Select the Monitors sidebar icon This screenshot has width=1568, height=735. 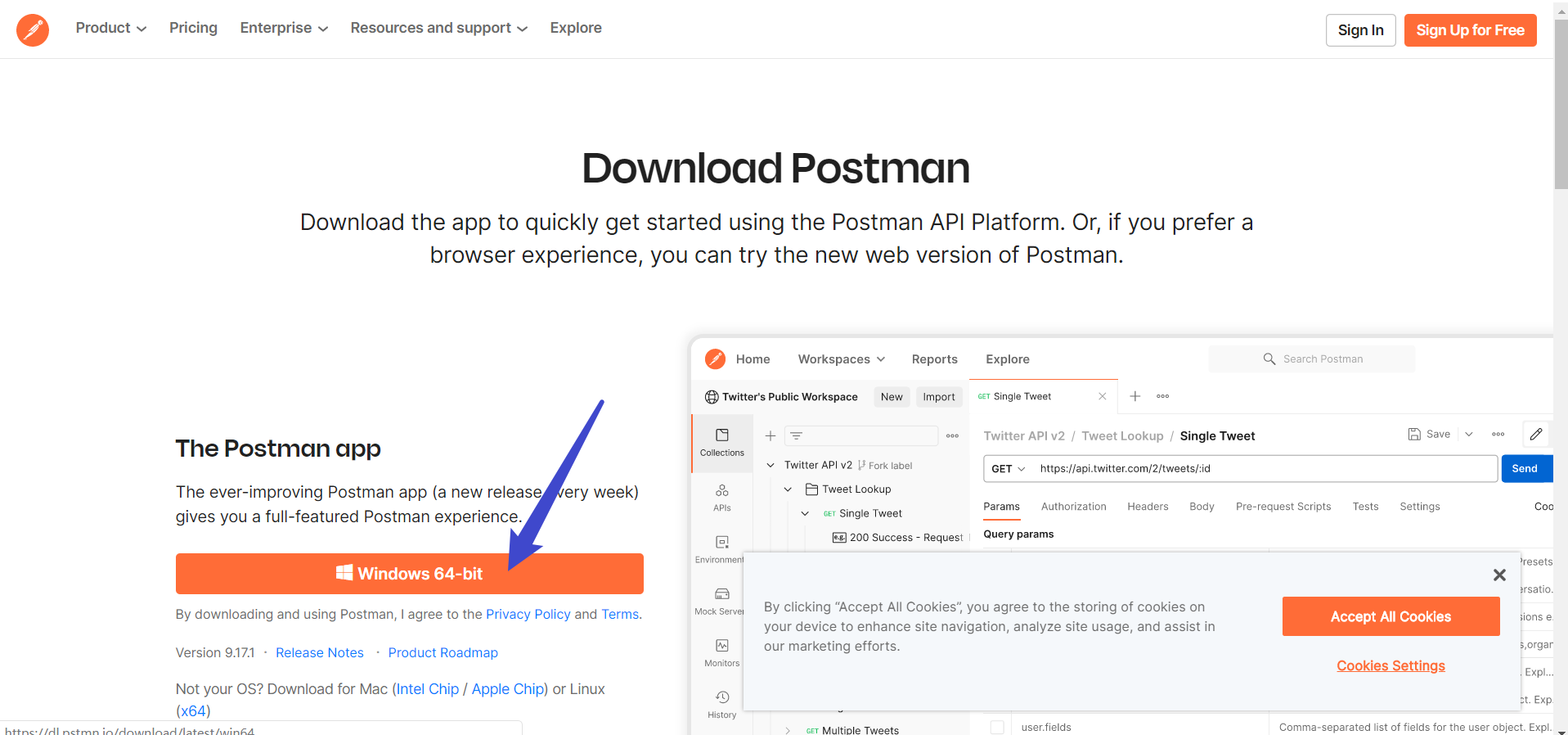pyautogui.click(x=721, y=652)
